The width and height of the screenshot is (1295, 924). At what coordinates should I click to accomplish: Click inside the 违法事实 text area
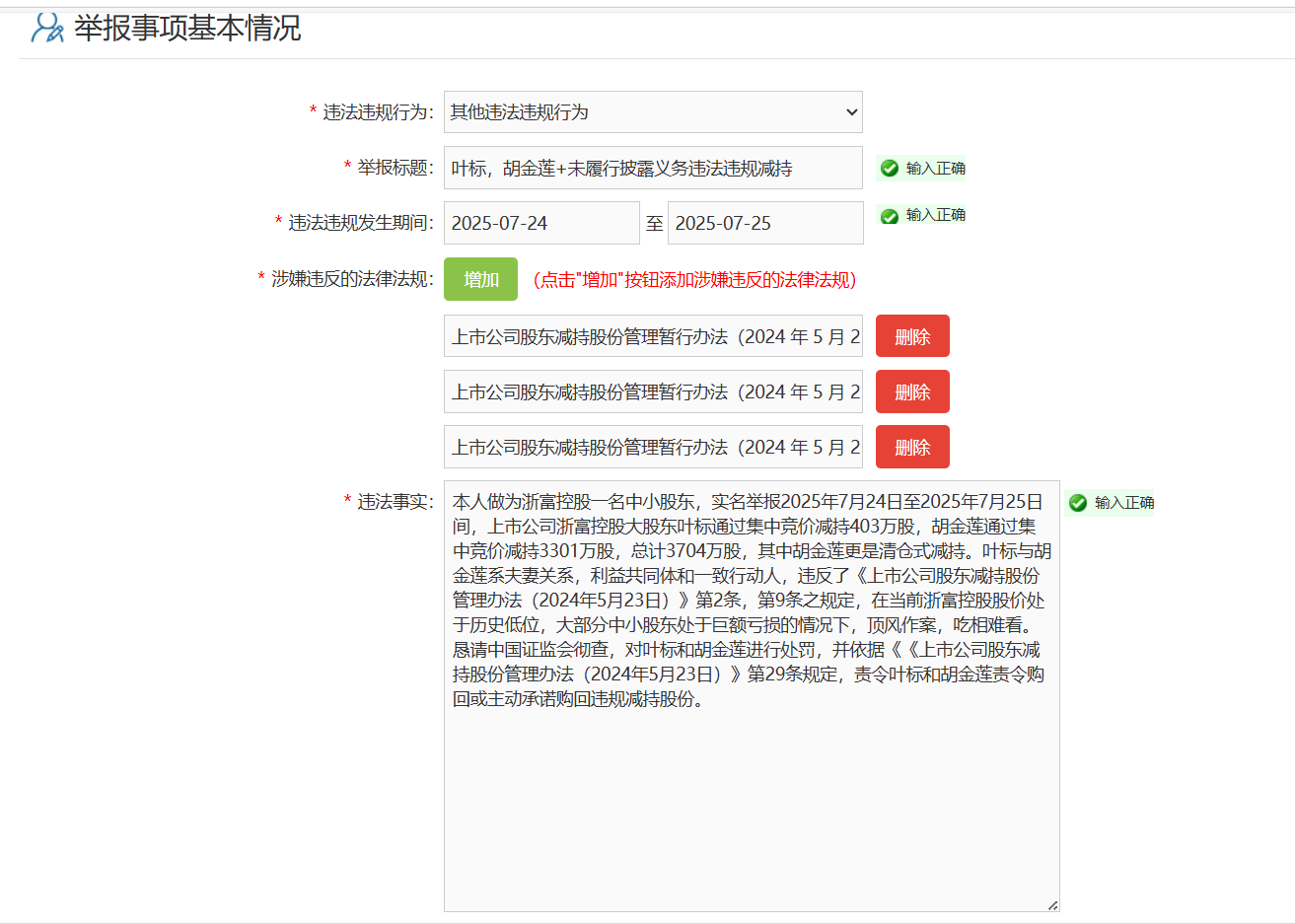tap(752, 696)
